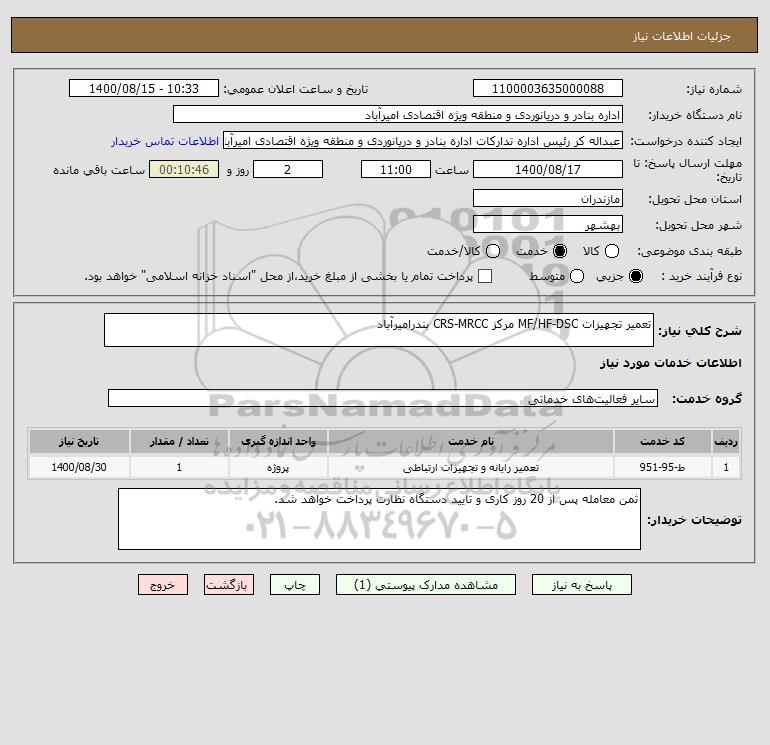Click the پاسخ به نیاز button
770x745 pixels.
581,584
